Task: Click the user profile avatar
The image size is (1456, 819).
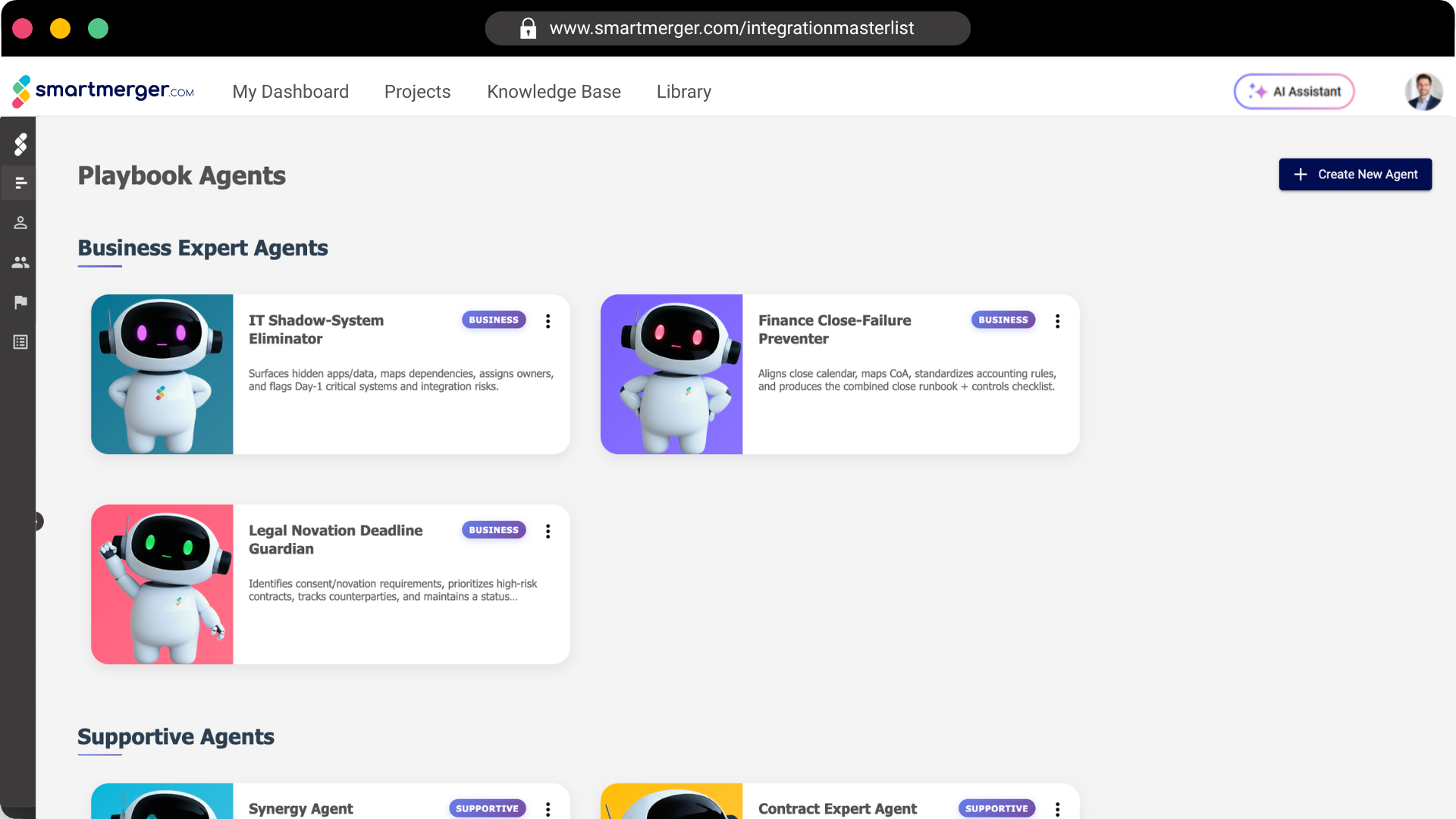Action: pos(1423,92)
